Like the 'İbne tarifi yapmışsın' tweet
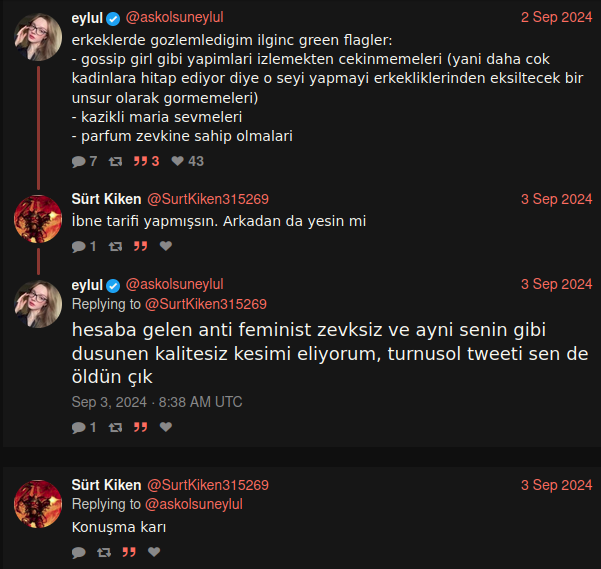 (166, 246)
